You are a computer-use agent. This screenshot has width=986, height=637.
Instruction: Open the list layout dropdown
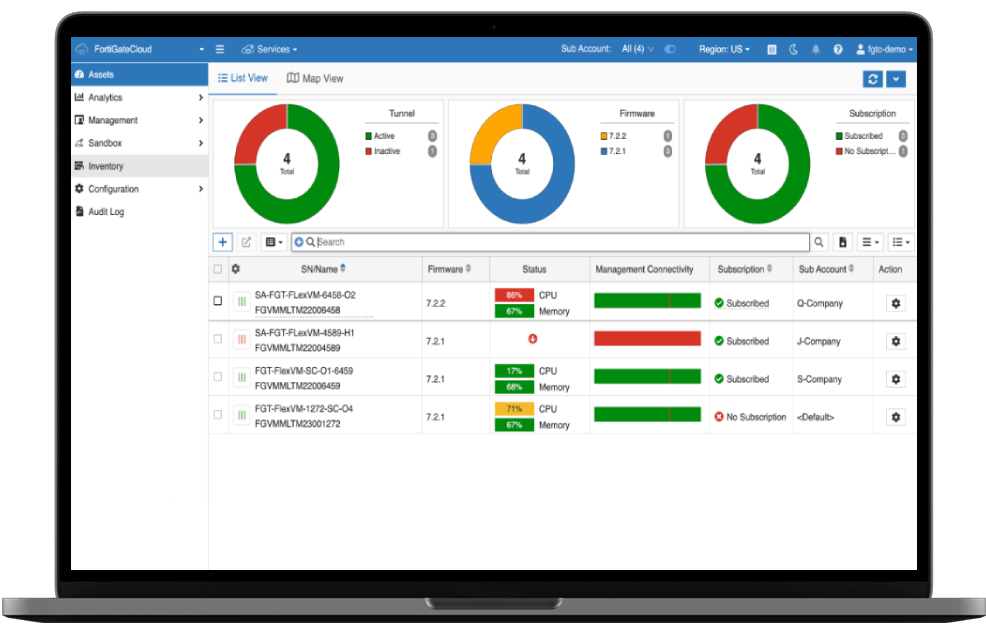901,242
